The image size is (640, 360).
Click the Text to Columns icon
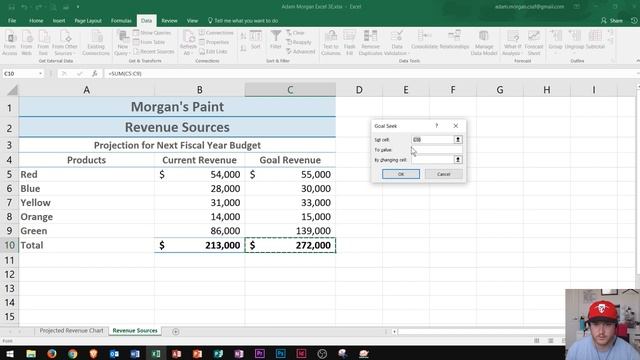click(x=331, y=43)
